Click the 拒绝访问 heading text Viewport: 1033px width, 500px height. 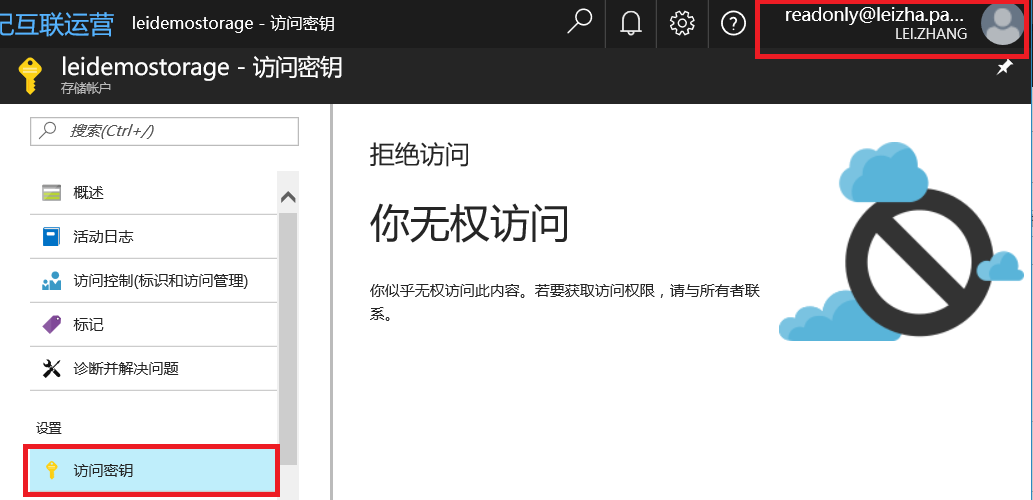[x=420, y=155]
